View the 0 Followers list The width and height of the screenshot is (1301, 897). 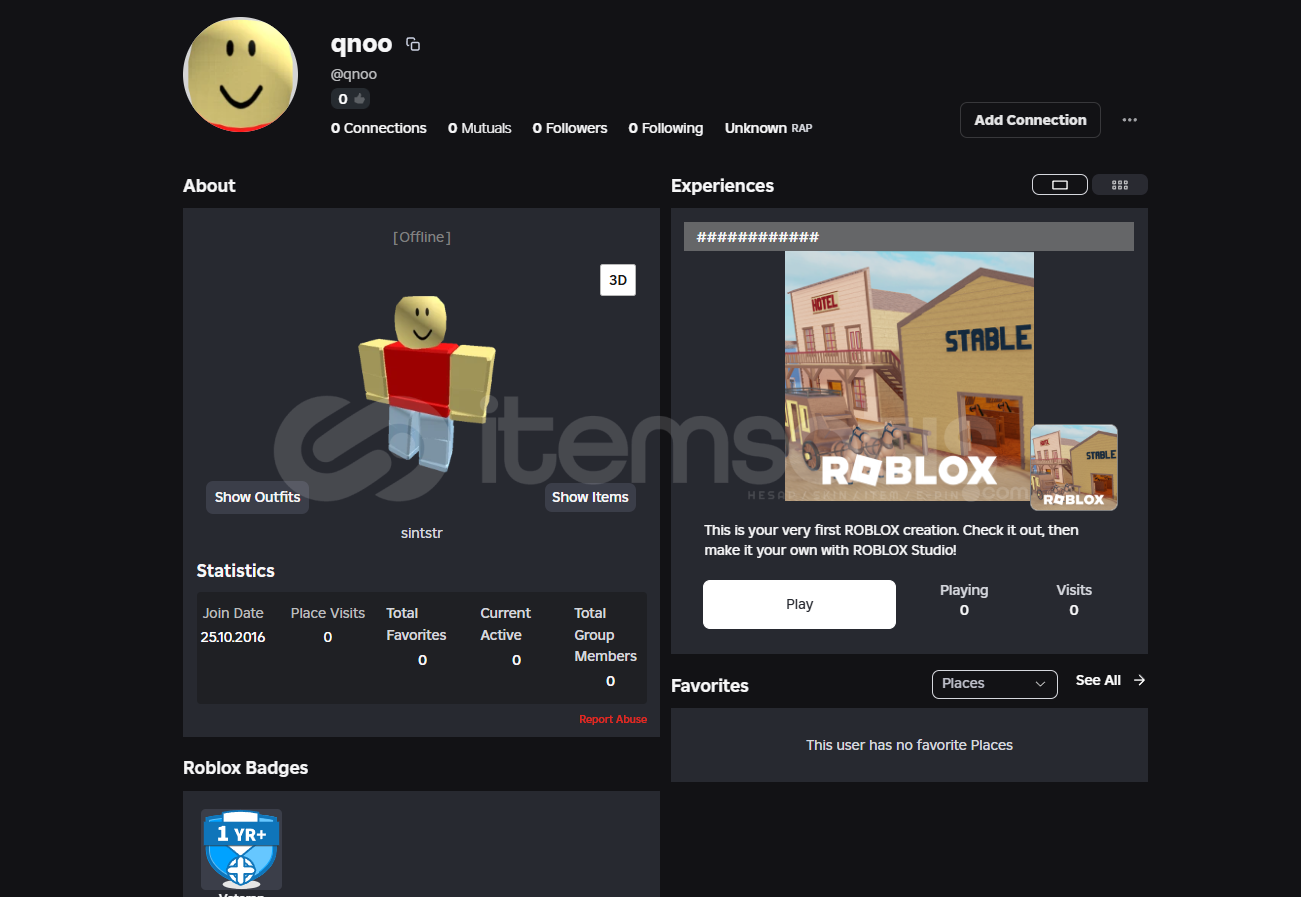click(x=570, y=128)
